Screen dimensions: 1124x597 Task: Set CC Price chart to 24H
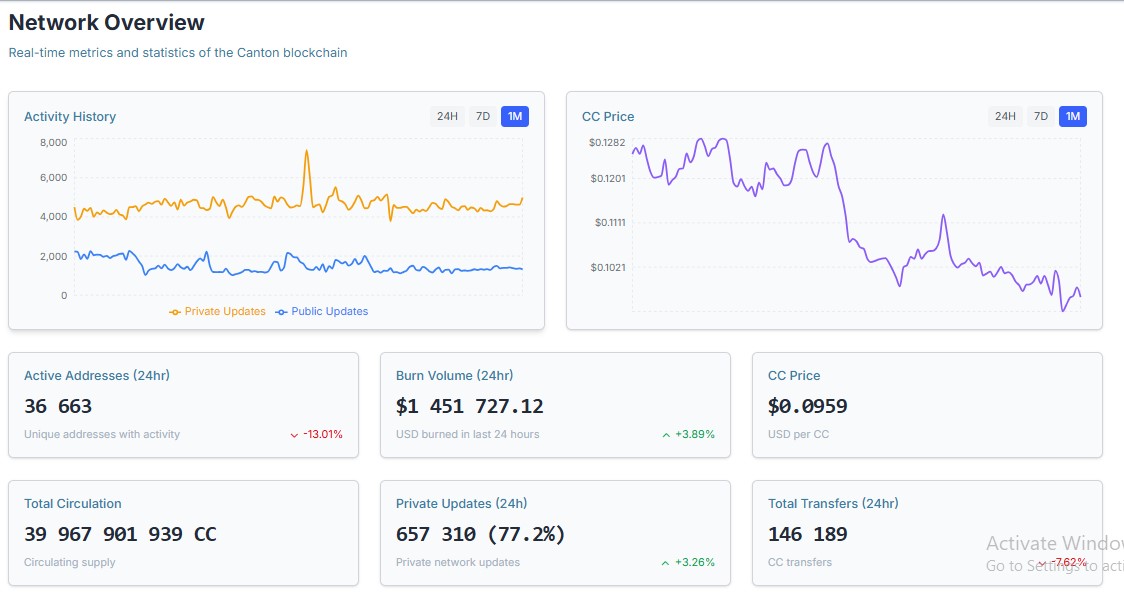click(1005, 116)
